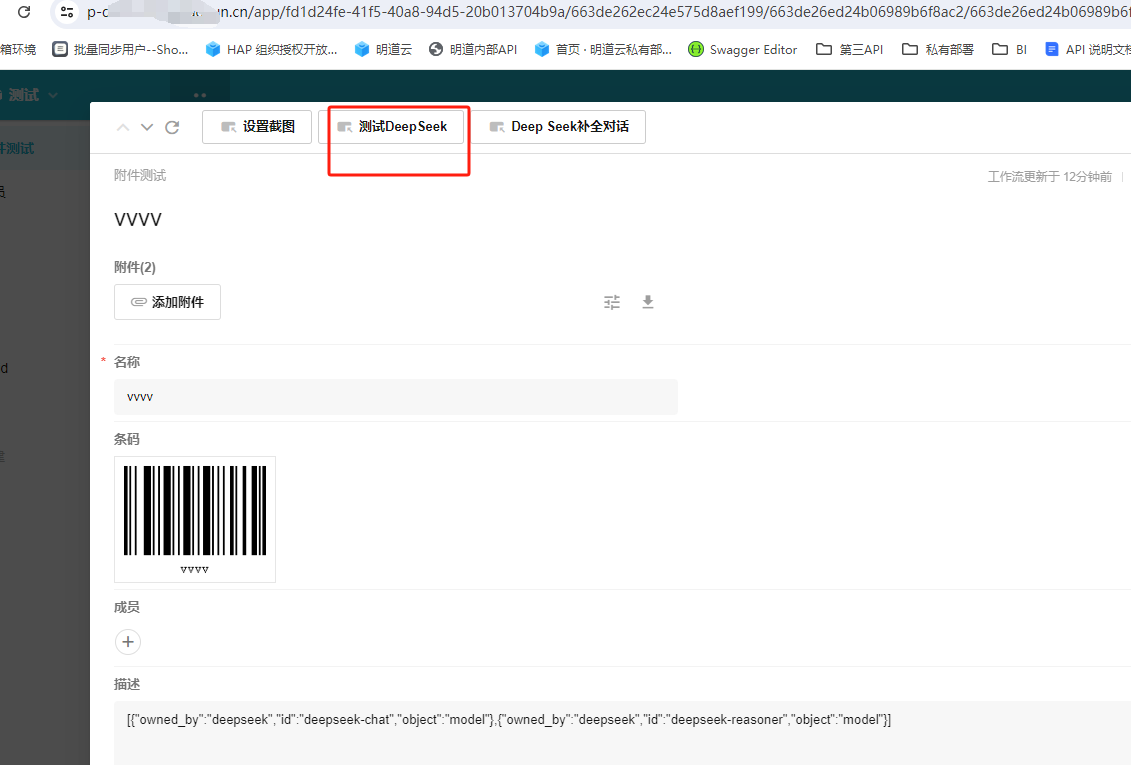This screenshot has height=765, width=1131.
Task: Go to previous record with up arrow
Action: pos(123,128)
